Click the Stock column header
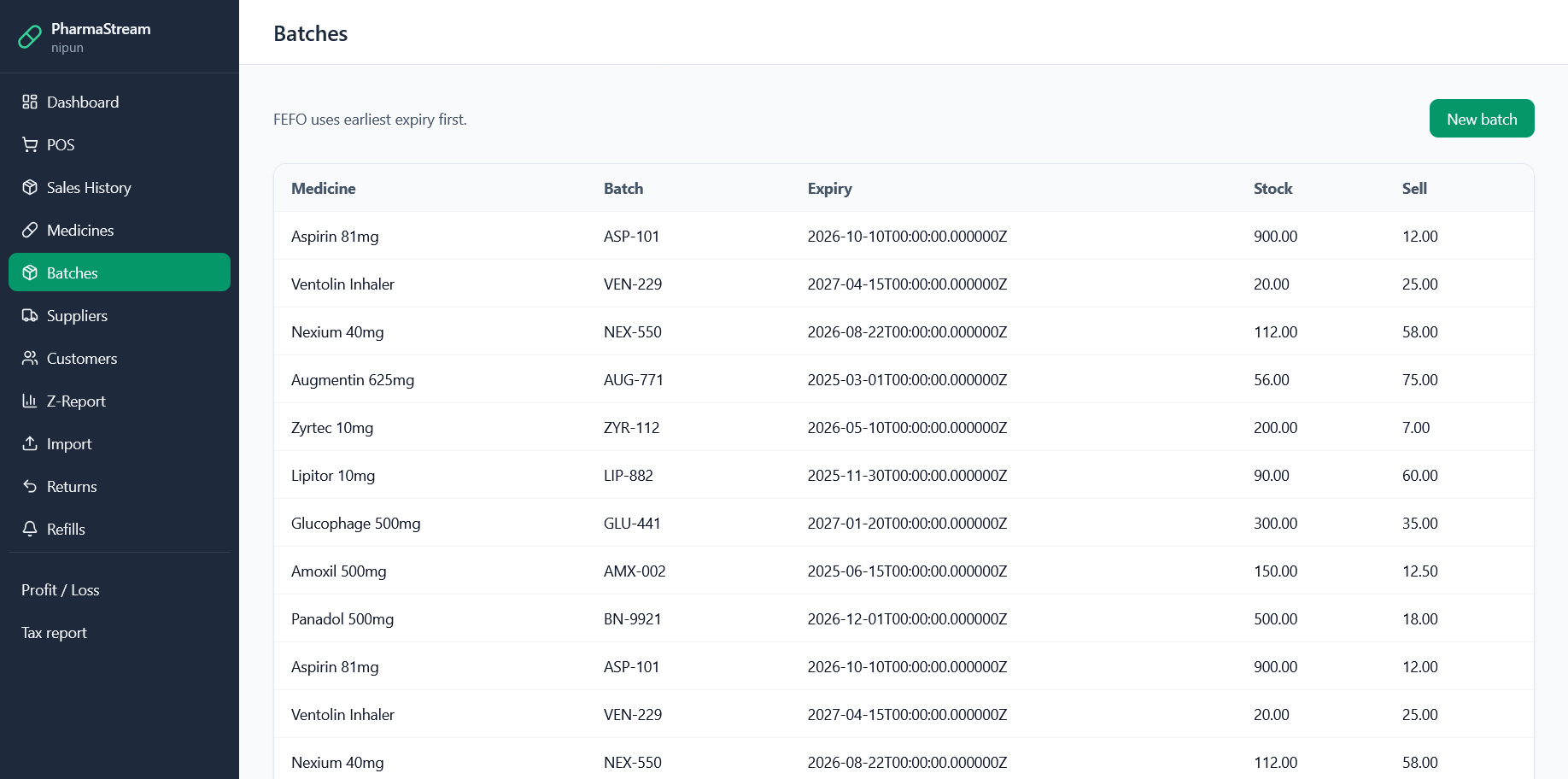The image size is (1568, 779). [x=1273, y=189]
